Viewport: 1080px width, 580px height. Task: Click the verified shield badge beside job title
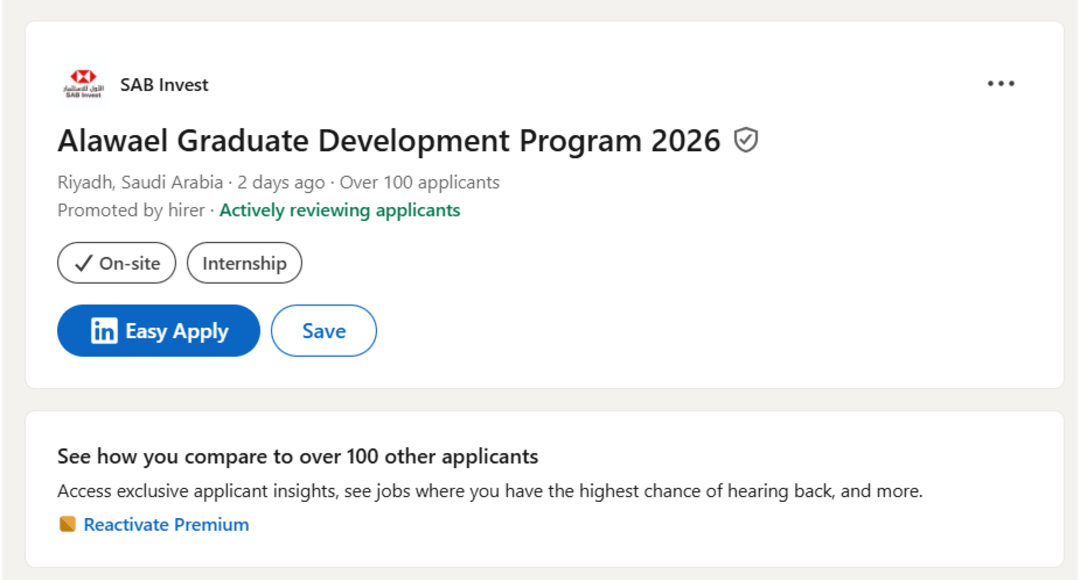point(745,141)
